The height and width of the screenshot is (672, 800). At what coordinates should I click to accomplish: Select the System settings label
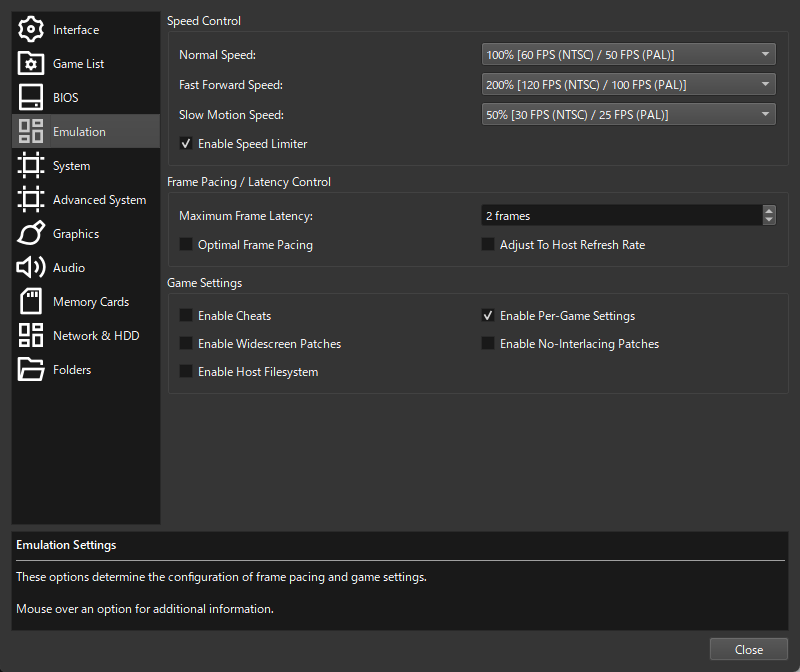coord(71,166)
